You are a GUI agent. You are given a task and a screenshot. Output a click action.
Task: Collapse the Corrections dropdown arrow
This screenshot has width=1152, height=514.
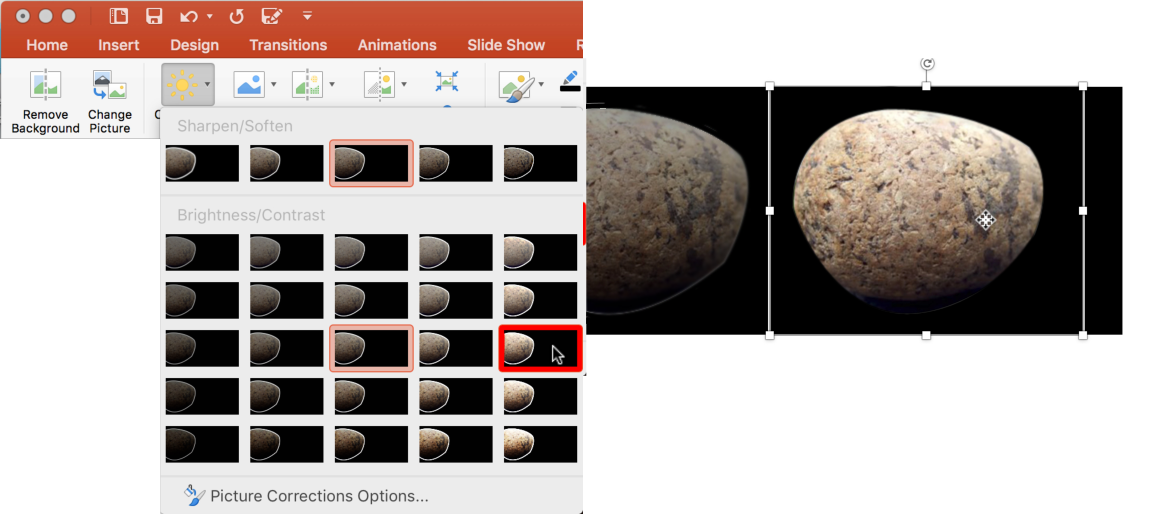(208, 84)
